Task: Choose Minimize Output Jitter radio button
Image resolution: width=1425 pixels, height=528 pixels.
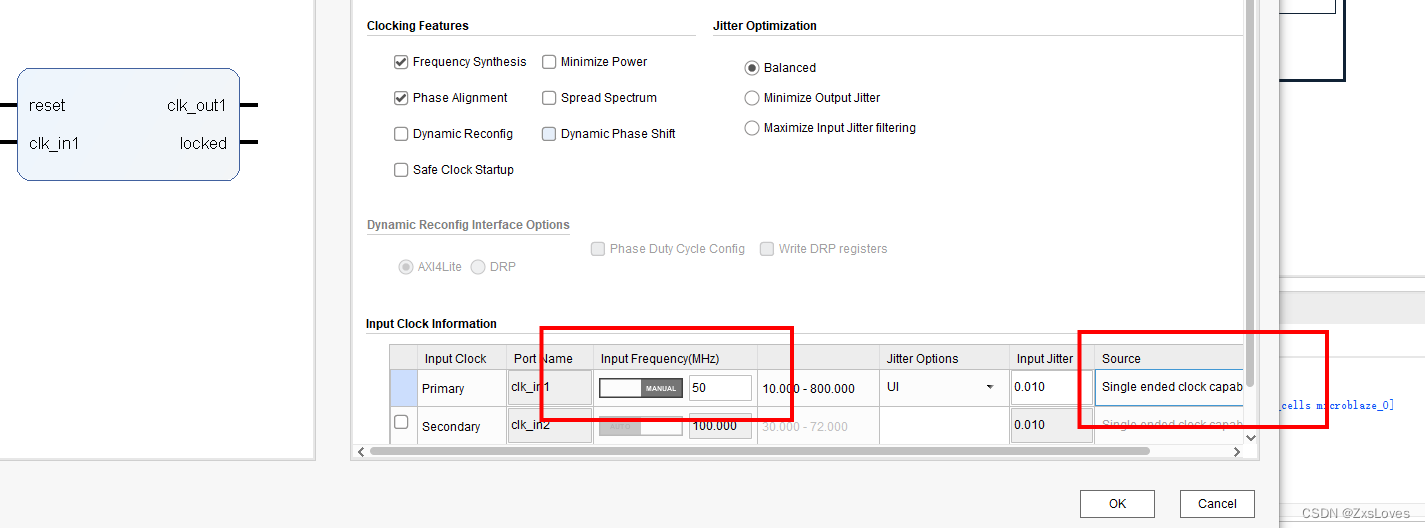Action: [x=752, y=98]
